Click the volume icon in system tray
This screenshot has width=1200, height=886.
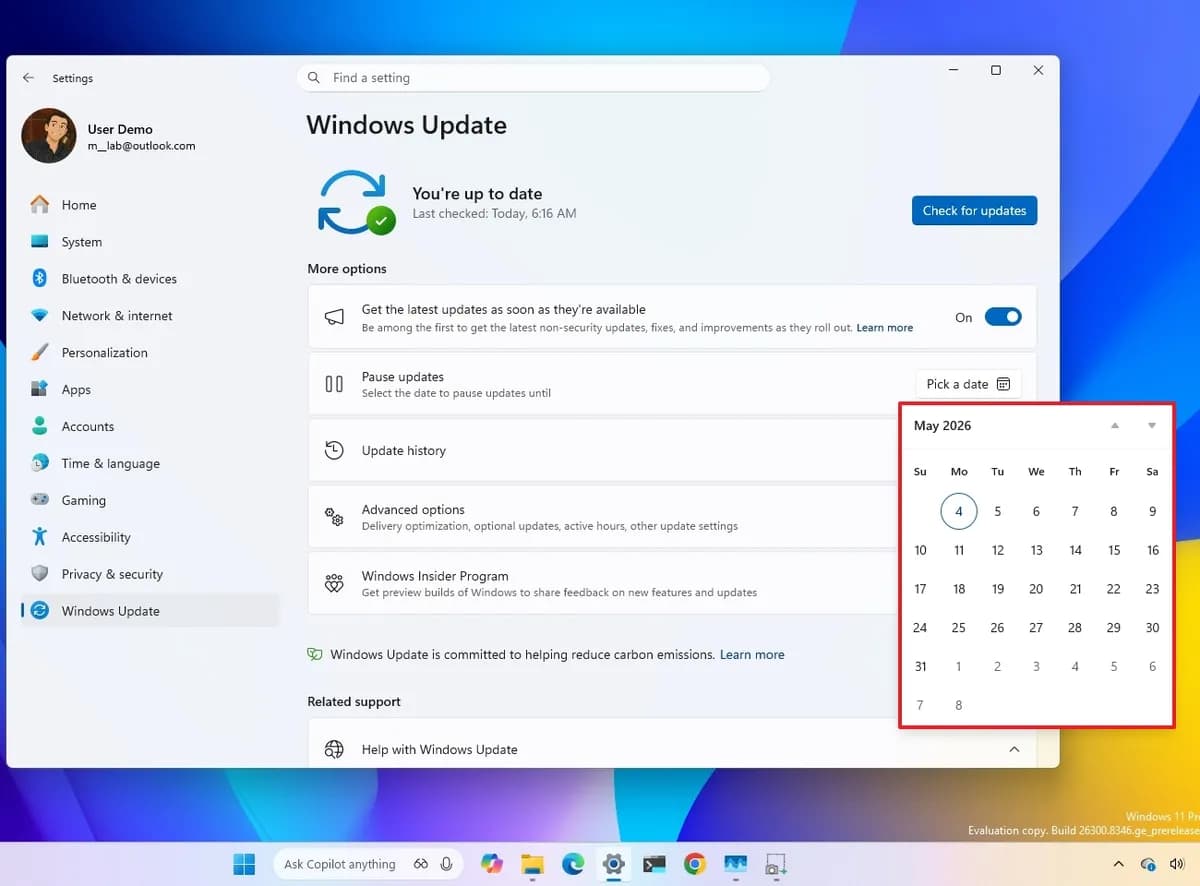point(1176,865)
